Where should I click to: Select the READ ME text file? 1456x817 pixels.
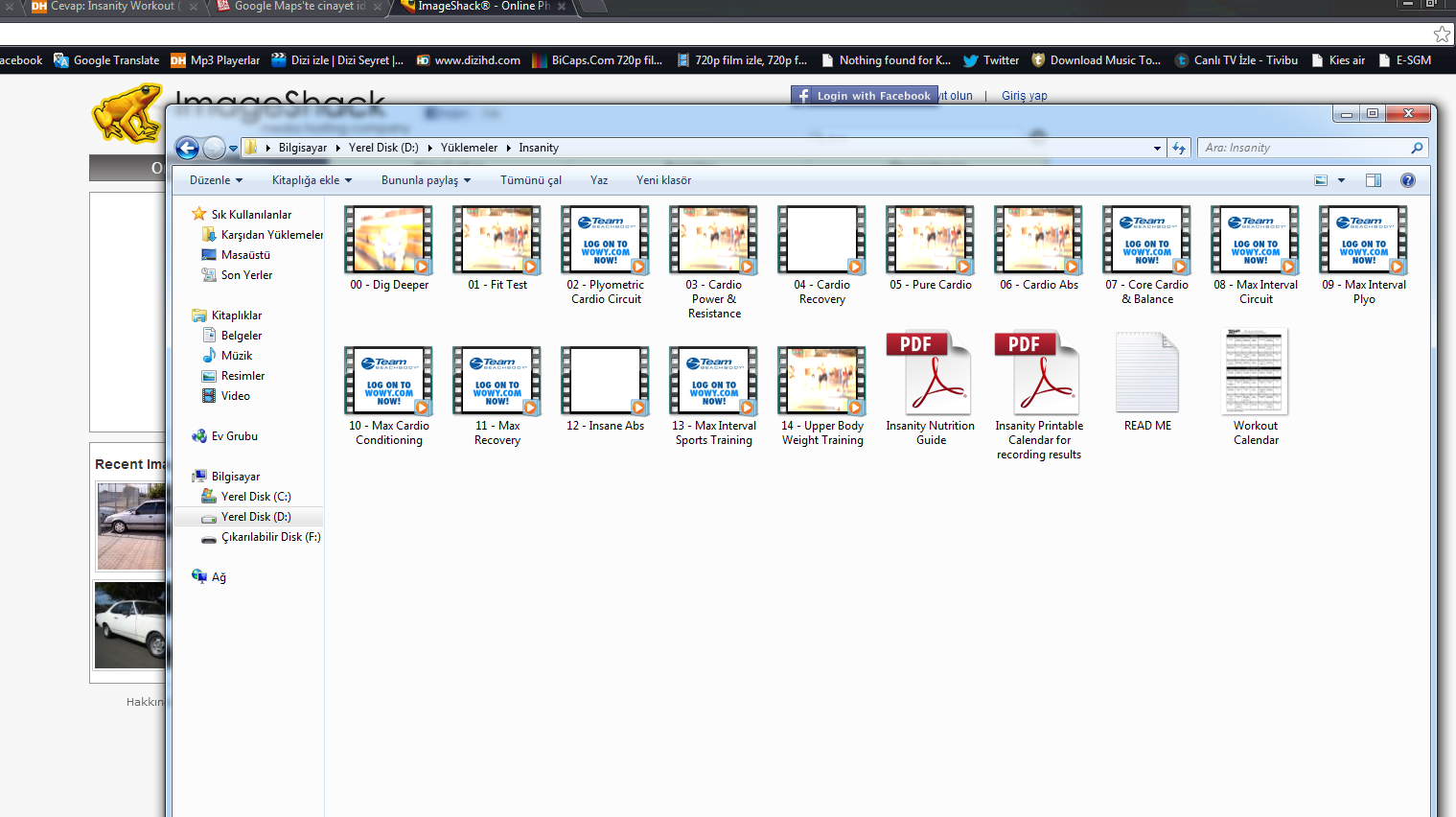tap(1146, 382)
